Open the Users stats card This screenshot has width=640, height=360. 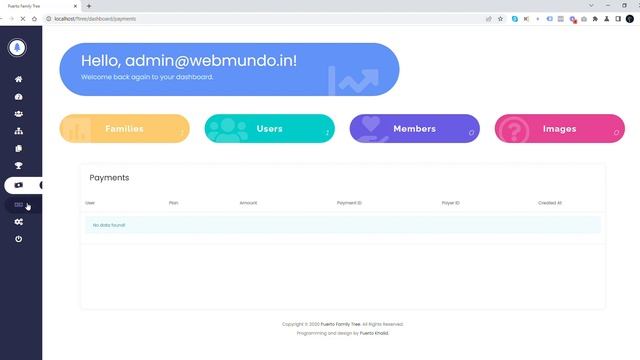pyautogui.click(x=269, y=129)
